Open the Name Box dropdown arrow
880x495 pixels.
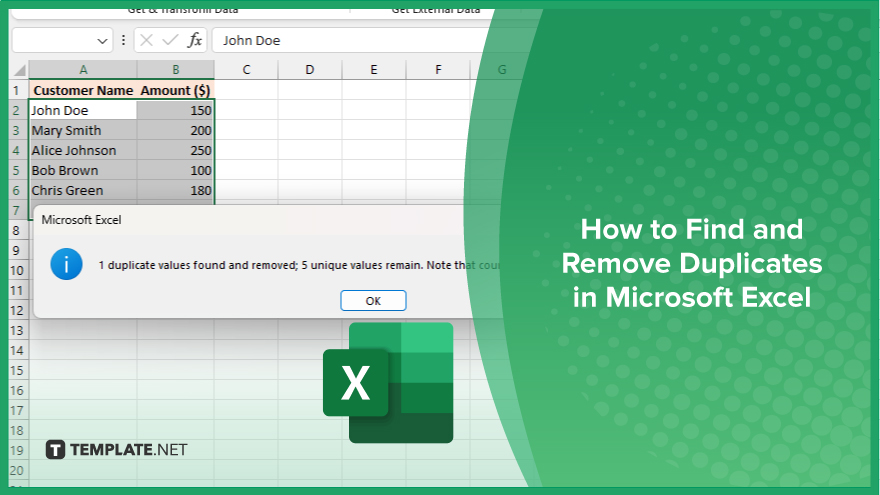[x=102, y=41]
